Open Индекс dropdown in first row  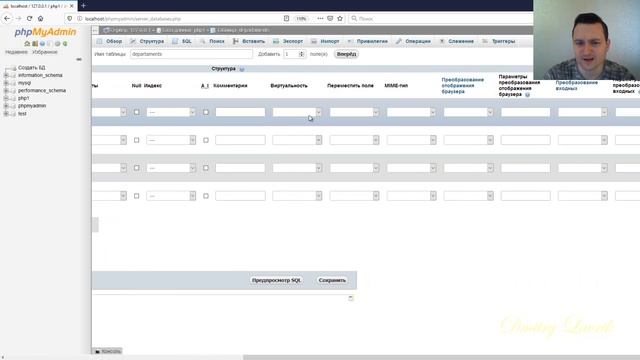point(171,112)
